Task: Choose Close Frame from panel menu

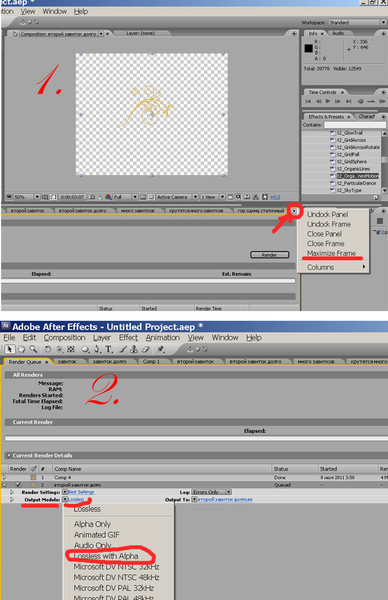Action: coord(326,244)
